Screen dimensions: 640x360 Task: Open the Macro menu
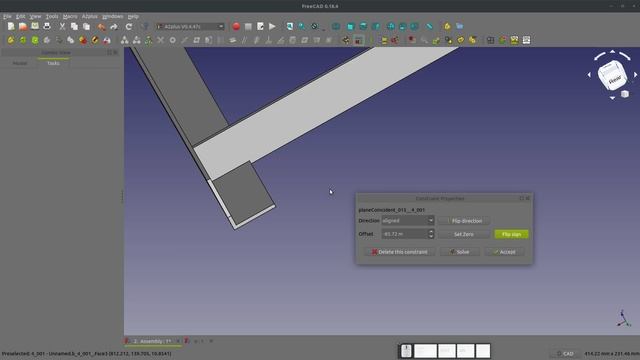(70, 16)
